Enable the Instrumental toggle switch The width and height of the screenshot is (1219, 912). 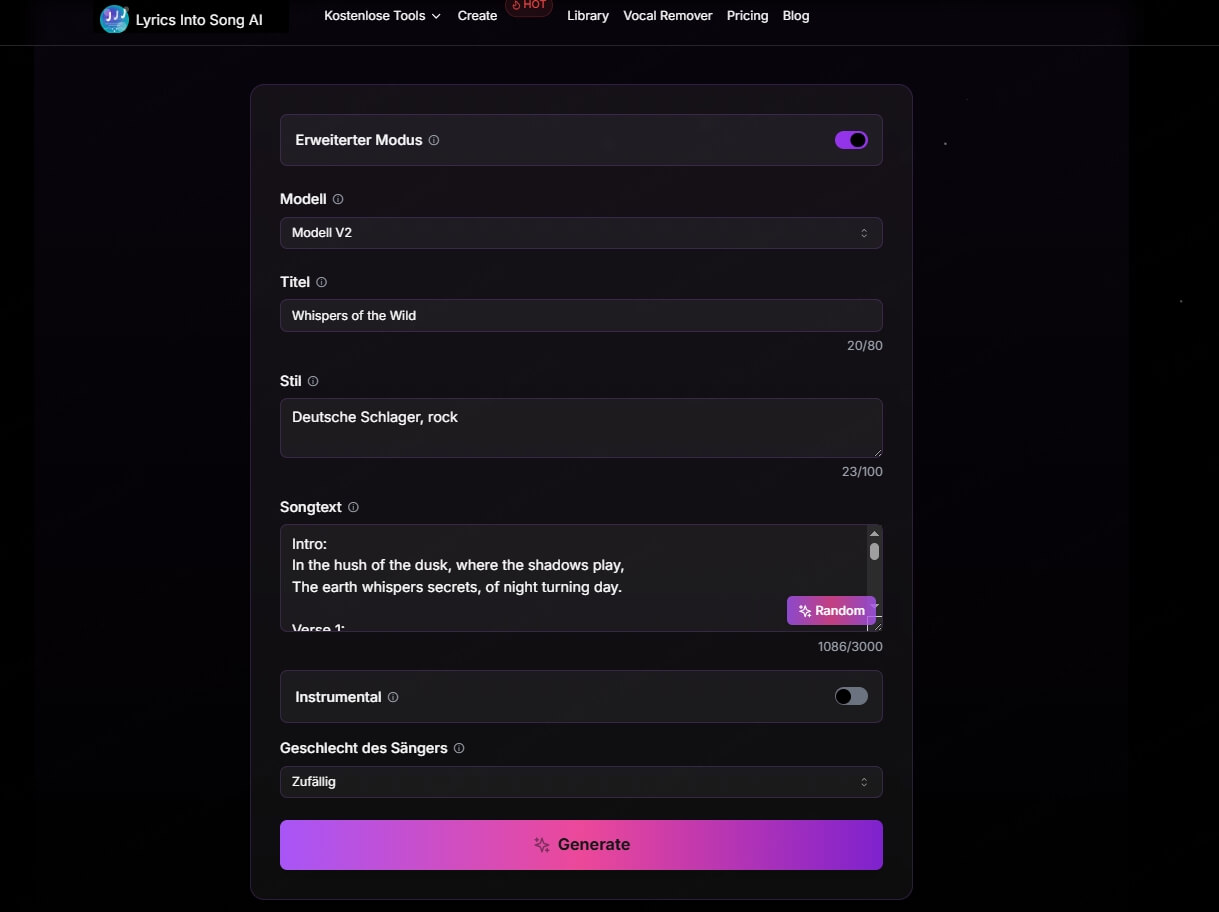point(851,696)
